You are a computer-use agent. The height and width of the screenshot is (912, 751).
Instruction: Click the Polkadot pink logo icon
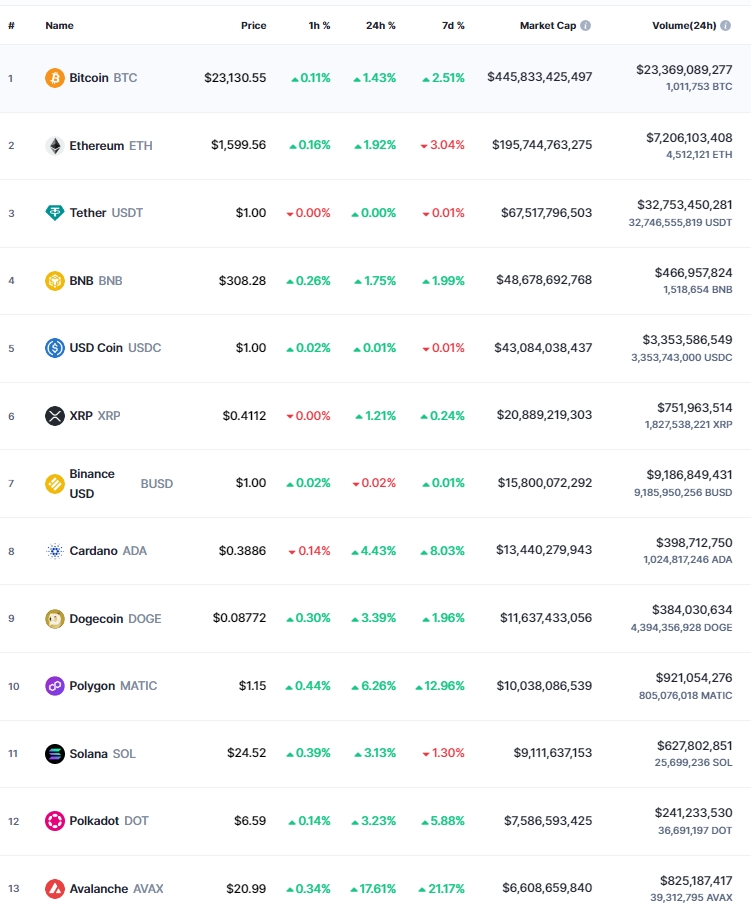(55, 821)
